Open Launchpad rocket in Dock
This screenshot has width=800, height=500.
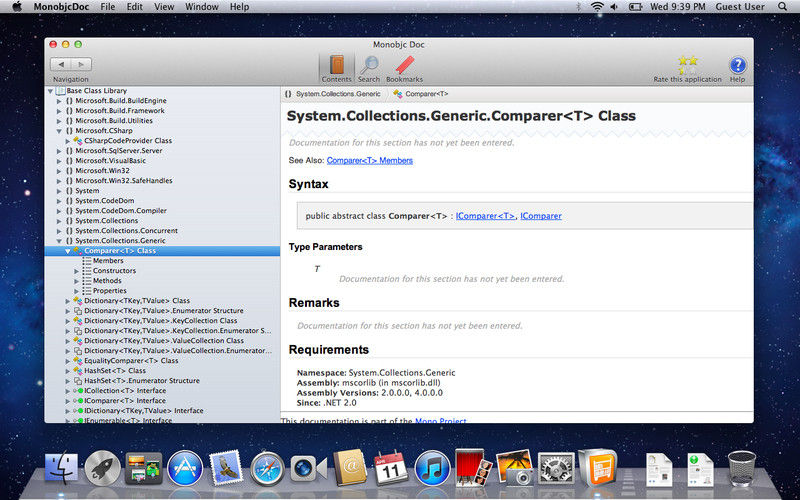[x=103, y=469]
